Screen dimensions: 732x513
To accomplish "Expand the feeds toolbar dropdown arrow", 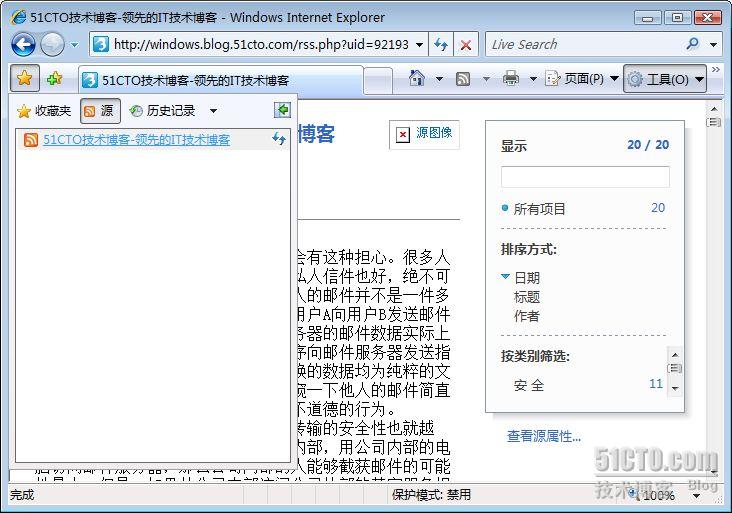I will coord(486,79).
